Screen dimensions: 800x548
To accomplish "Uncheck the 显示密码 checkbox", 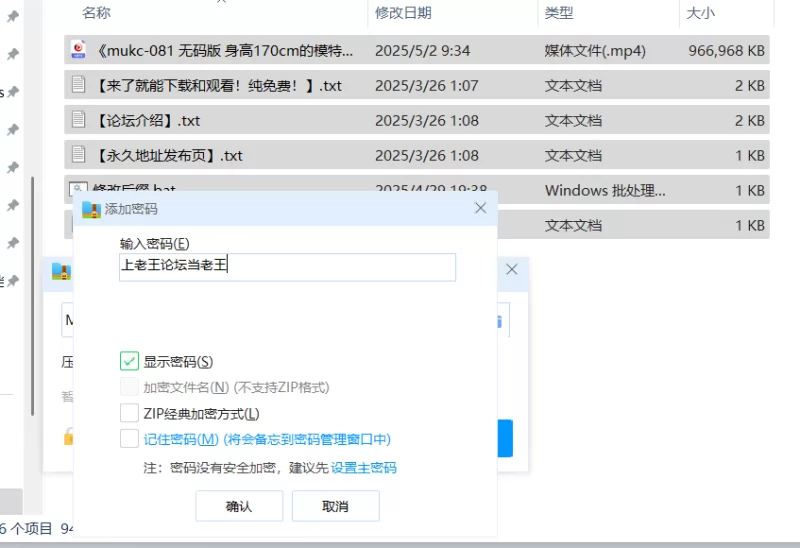I will tap(129, 361).
